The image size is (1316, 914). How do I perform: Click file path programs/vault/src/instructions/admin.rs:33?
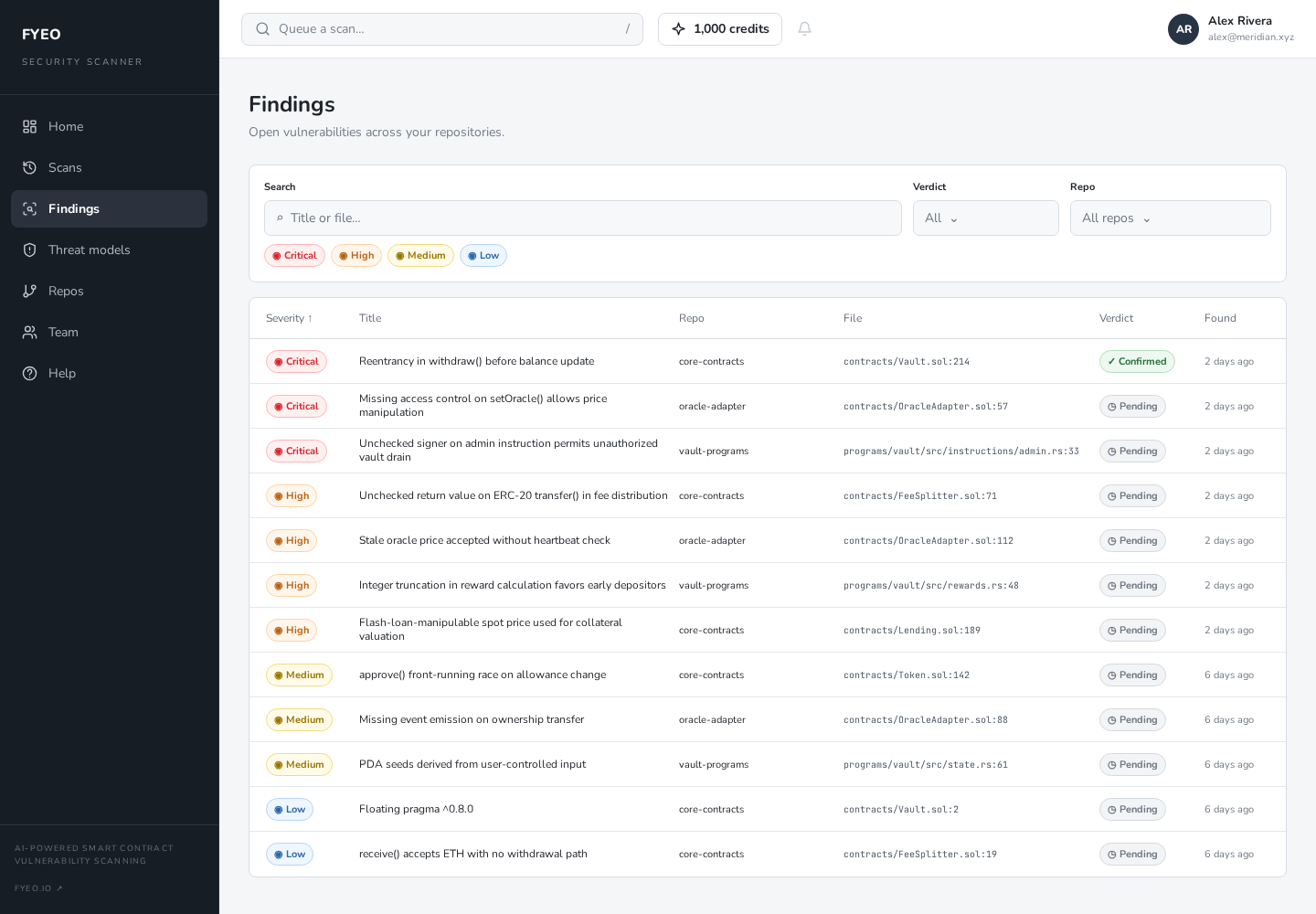tap(961, 451)
